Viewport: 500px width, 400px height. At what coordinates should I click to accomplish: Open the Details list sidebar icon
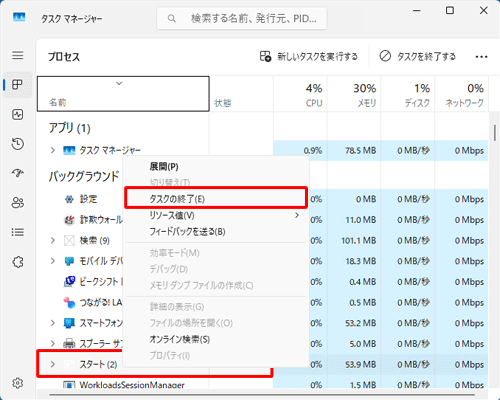(18, 232)
